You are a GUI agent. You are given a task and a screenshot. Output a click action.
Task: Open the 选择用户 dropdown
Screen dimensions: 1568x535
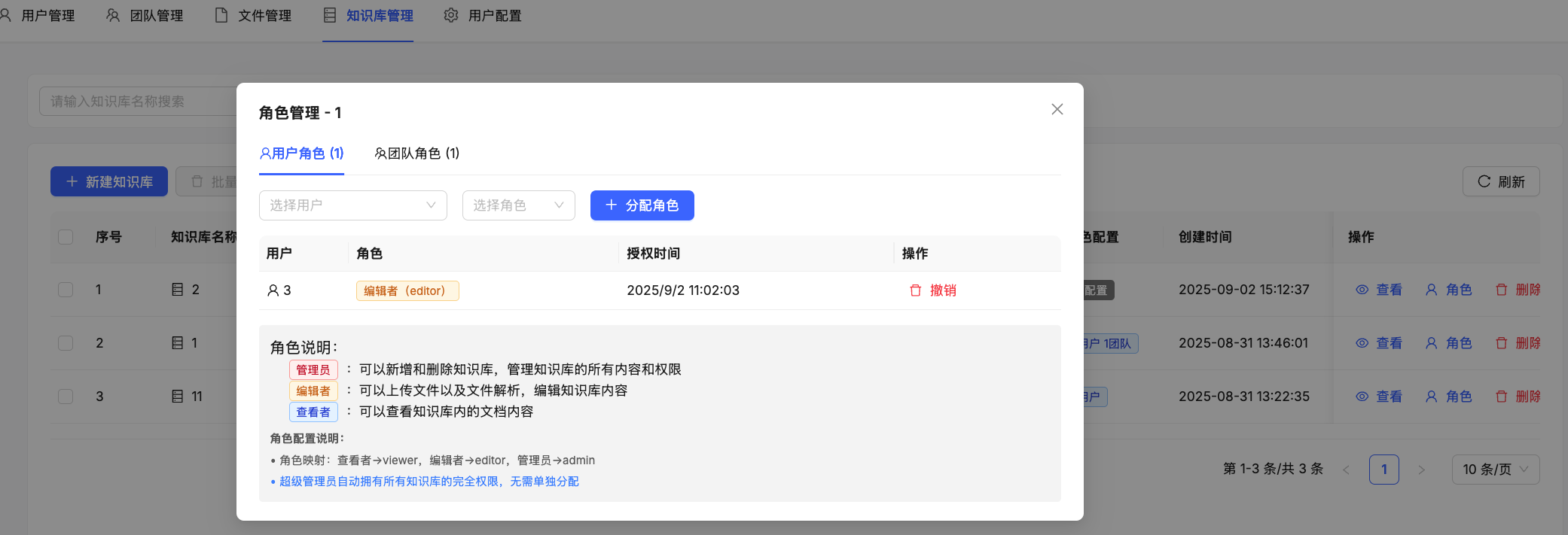[x=352, y=205]
